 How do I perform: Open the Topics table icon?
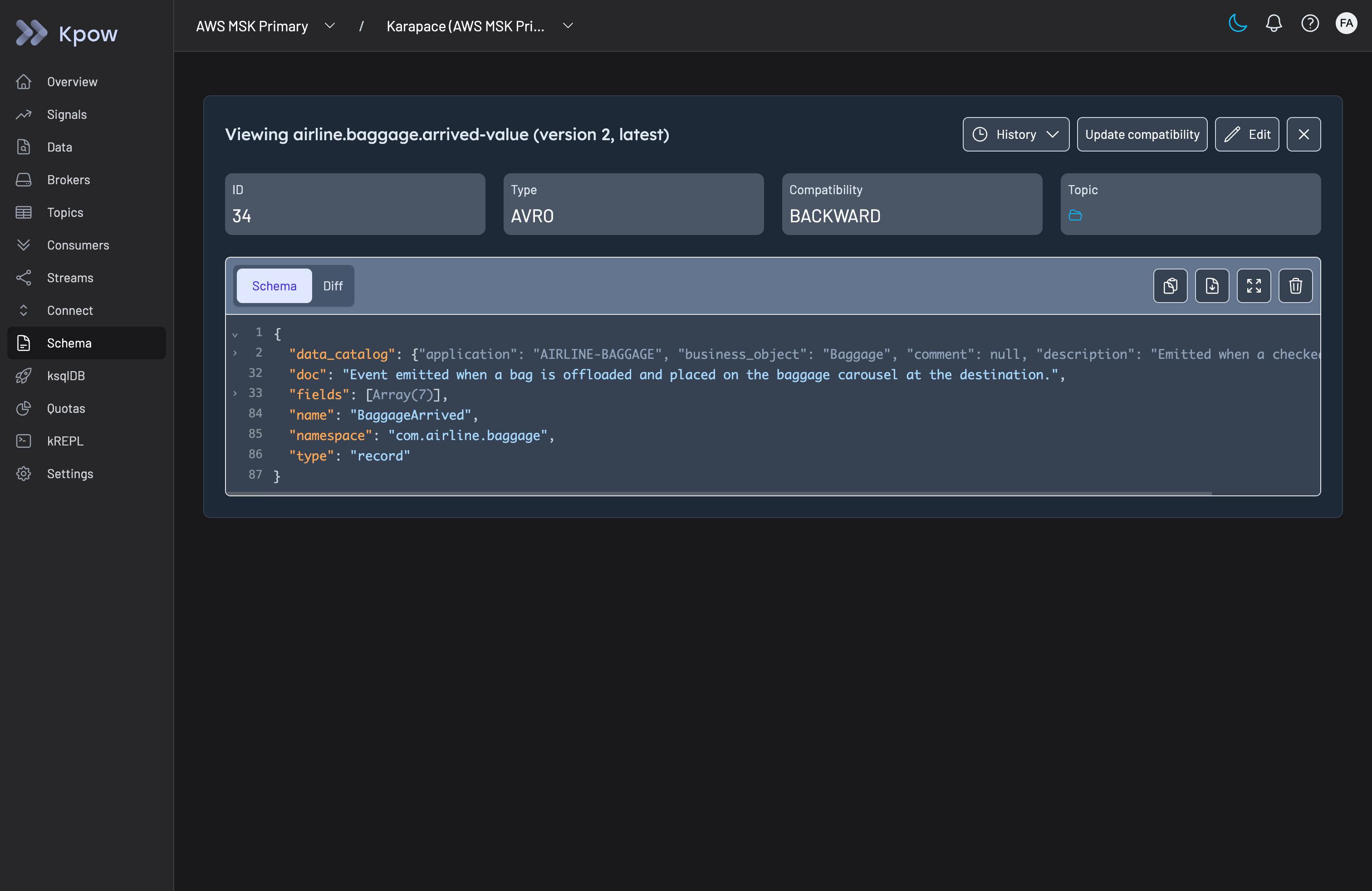click(x=24, y=213)
